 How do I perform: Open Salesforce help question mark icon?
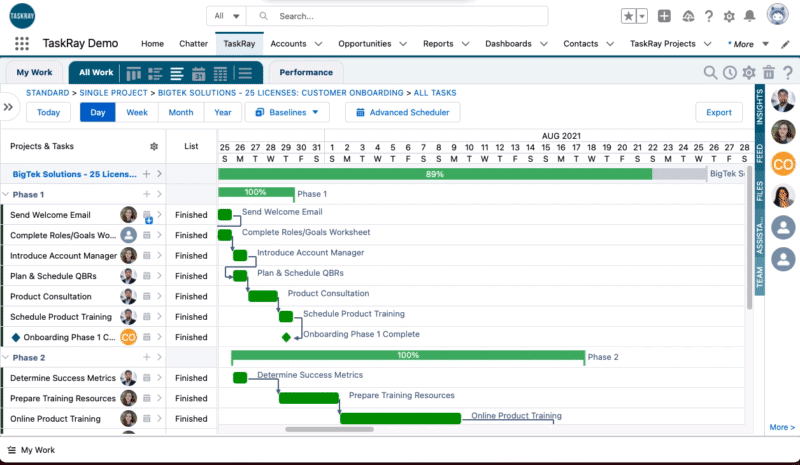pos(709,16)
